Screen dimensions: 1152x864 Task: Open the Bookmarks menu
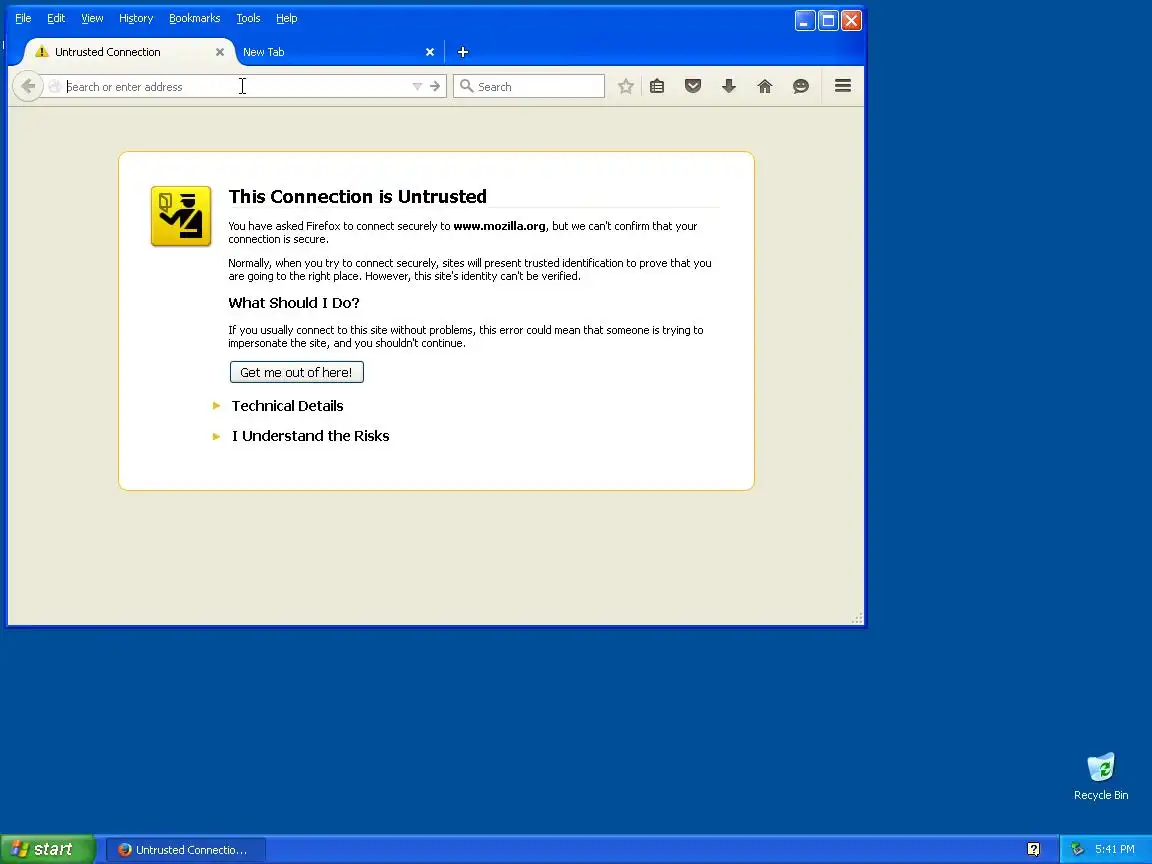[x=195, y=18]
